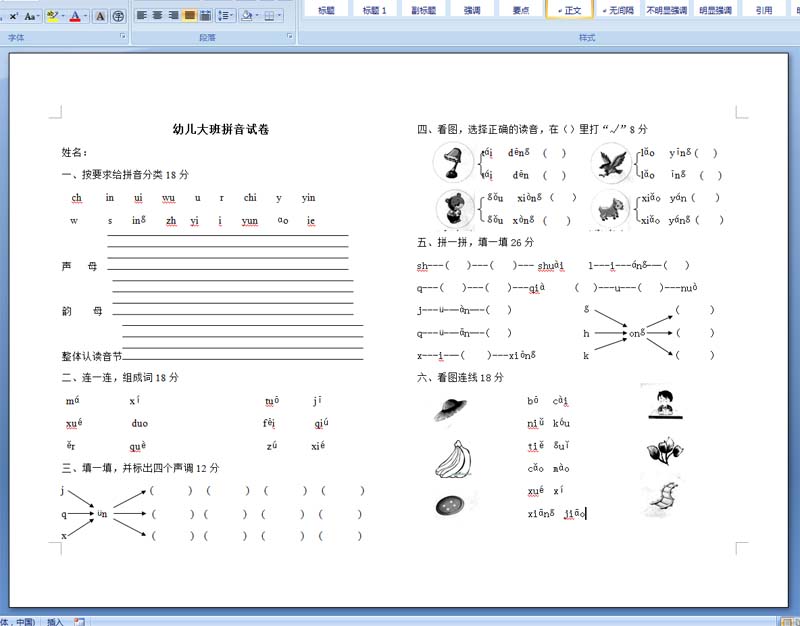Apply the 强调 style
This screenshot has width=800, height=626.
click(x=472, y=9)
